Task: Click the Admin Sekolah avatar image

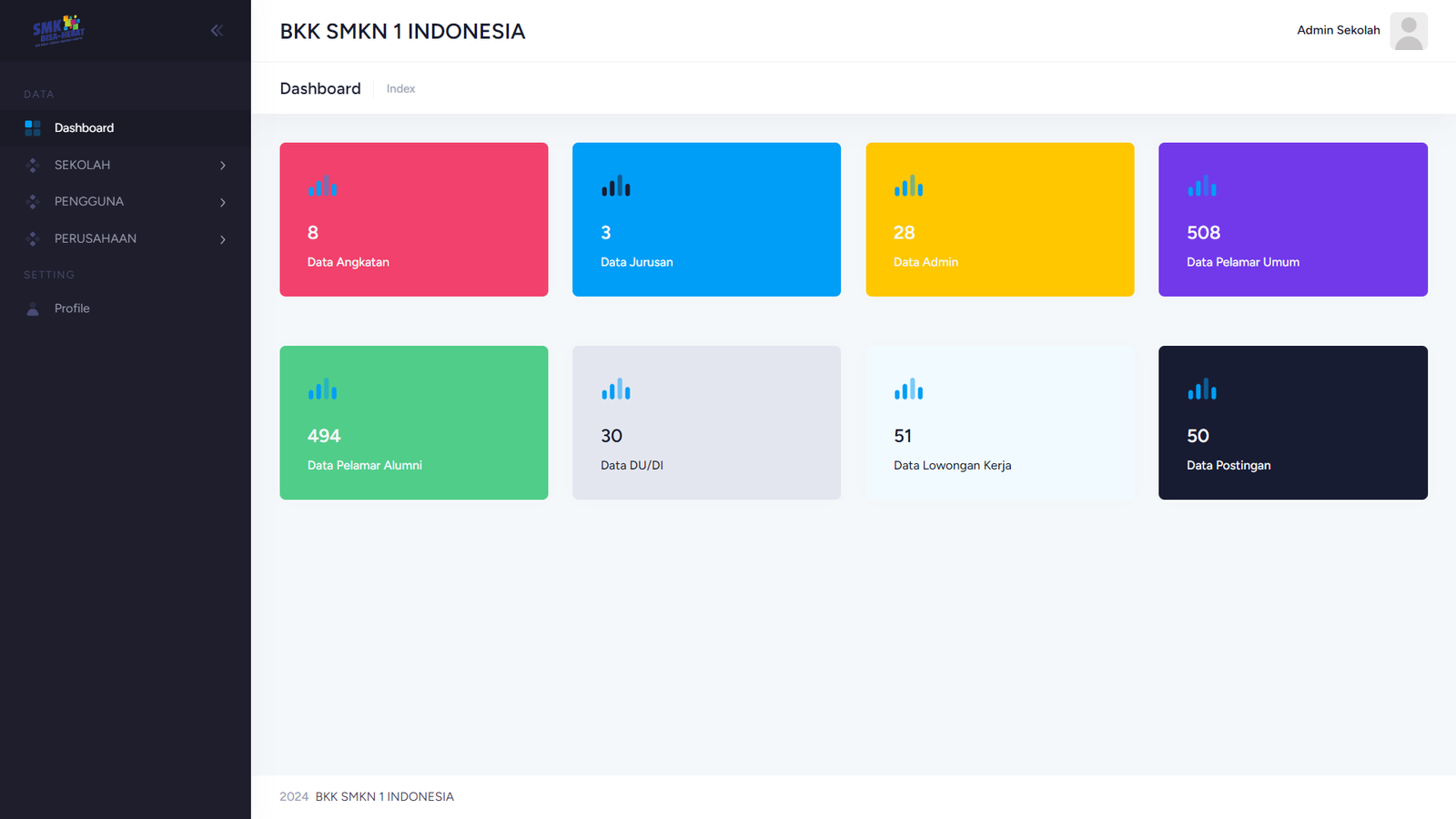Action: [x=1408, y=31]
